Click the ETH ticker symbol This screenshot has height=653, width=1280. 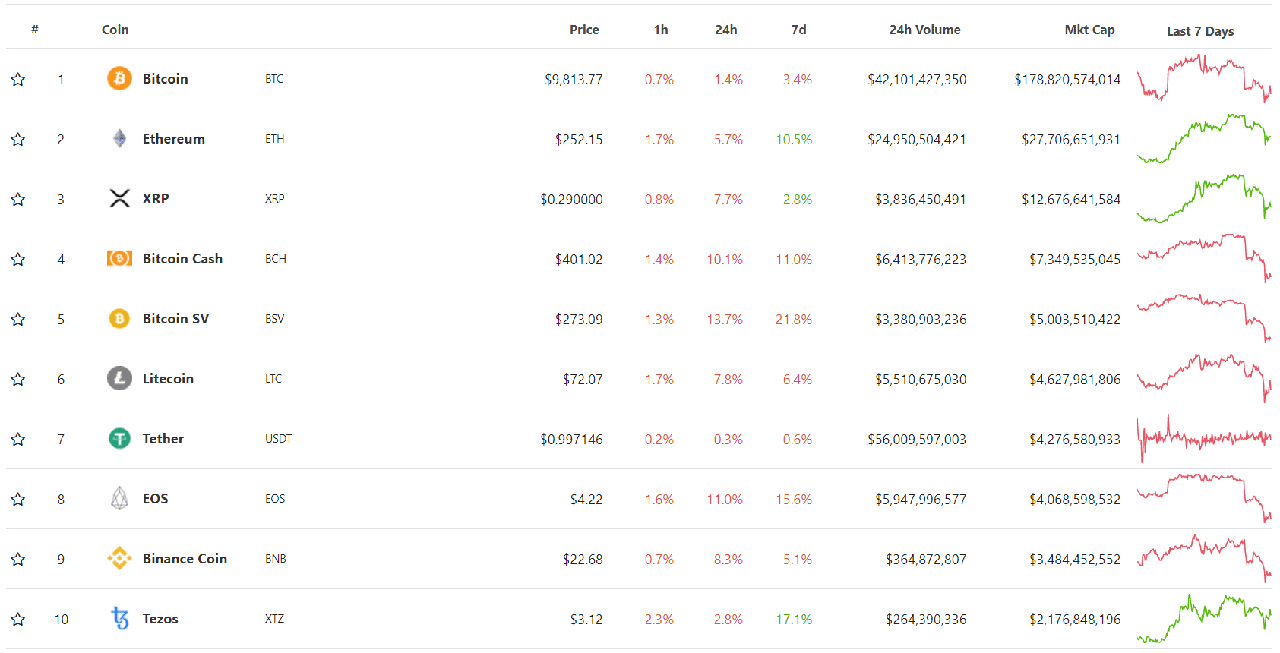click(x=274, y=139)
